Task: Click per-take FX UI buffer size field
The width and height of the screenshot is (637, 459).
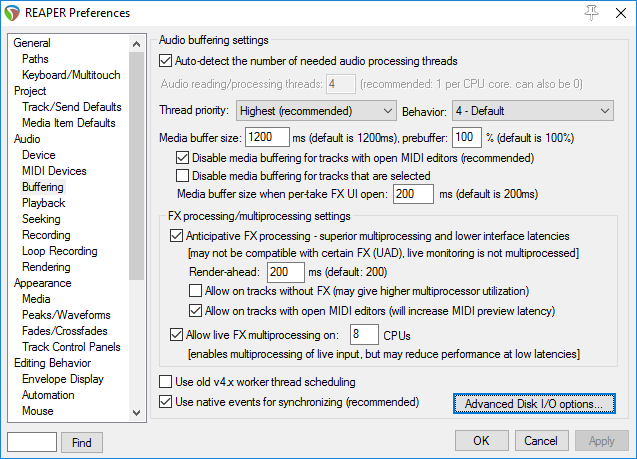Action: coord(413,194)
